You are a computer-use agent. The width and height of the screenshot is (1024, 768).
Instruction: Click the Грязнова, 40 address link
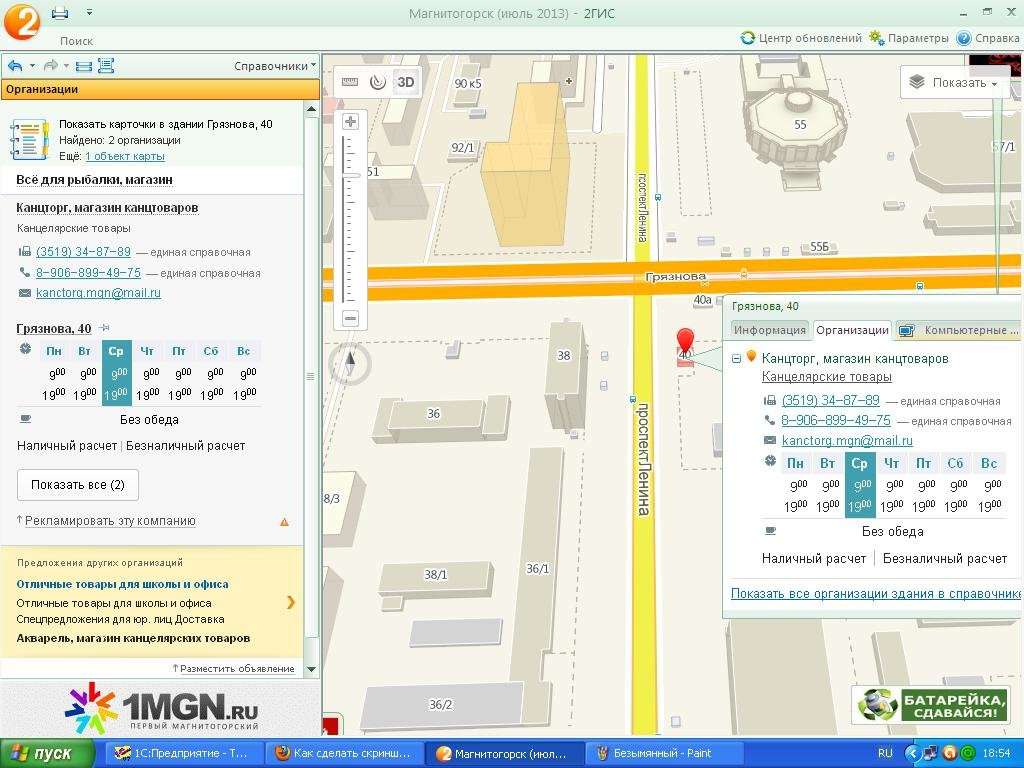tap(54, 328)
